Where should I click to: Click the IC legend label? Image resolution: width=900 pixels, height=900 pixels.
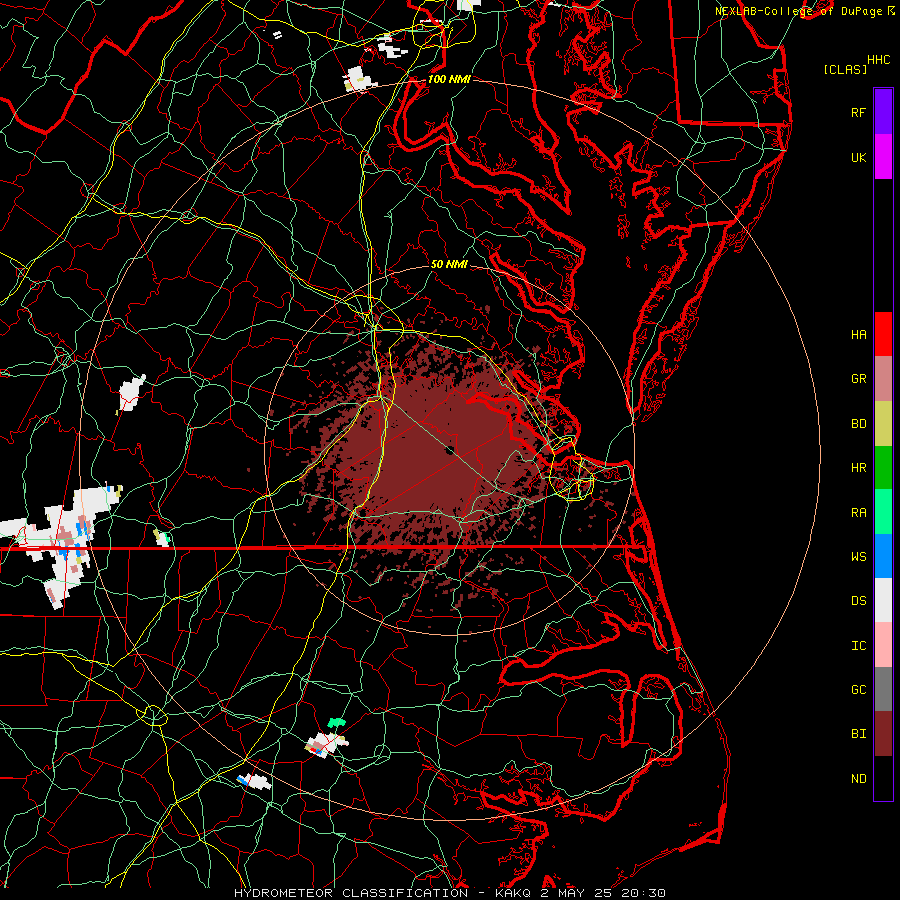pyautogui.click(x=858, y=646)
